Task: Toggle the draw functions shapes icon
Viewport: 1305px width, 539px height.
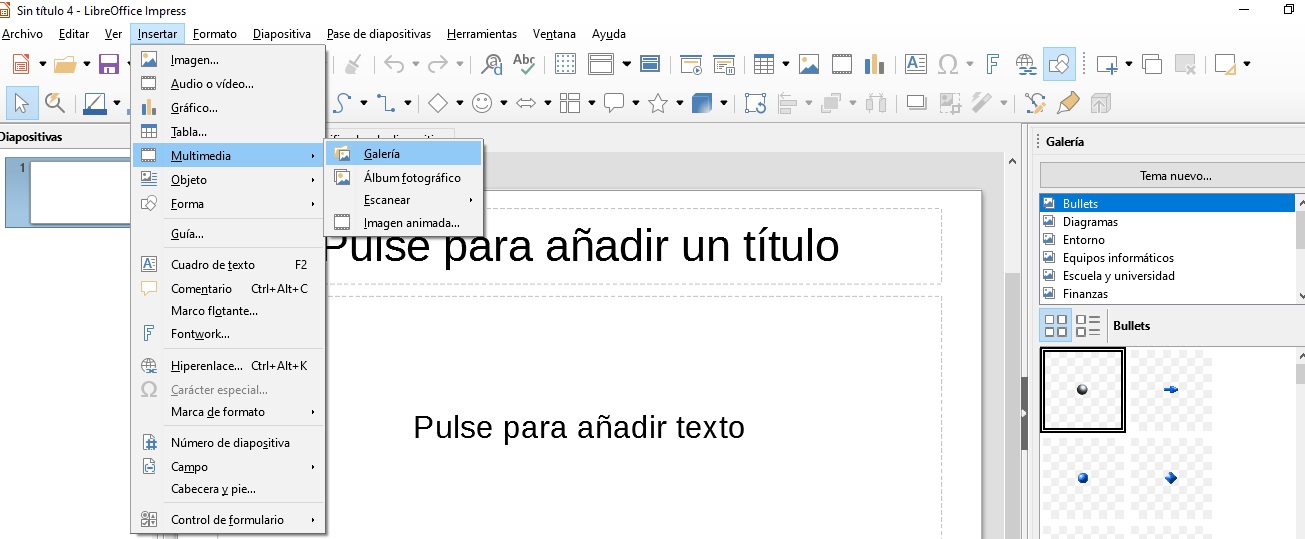Action: pos(1058,64)
